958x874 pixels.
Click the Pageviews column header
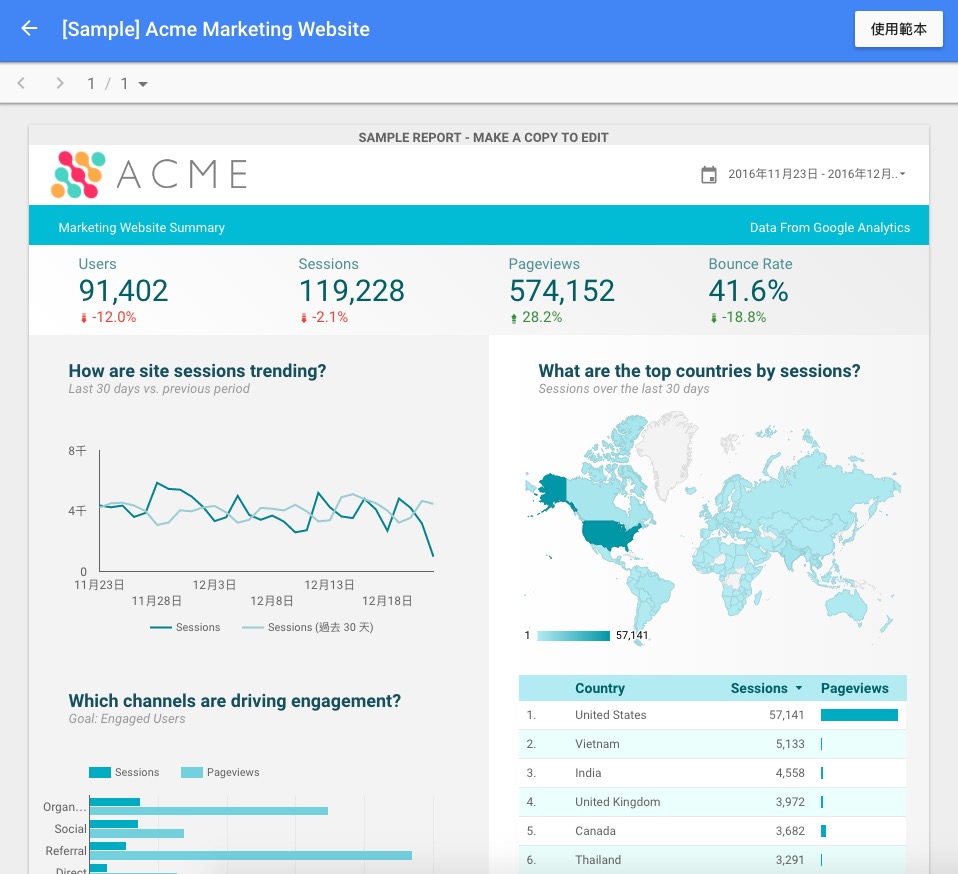pyautogui.click(x=854, y=688)
